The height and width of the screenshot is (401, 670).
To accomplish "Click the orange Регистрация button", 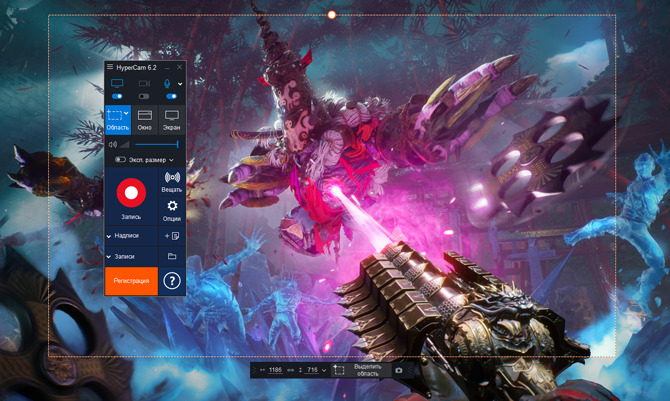I will (131, 281).
